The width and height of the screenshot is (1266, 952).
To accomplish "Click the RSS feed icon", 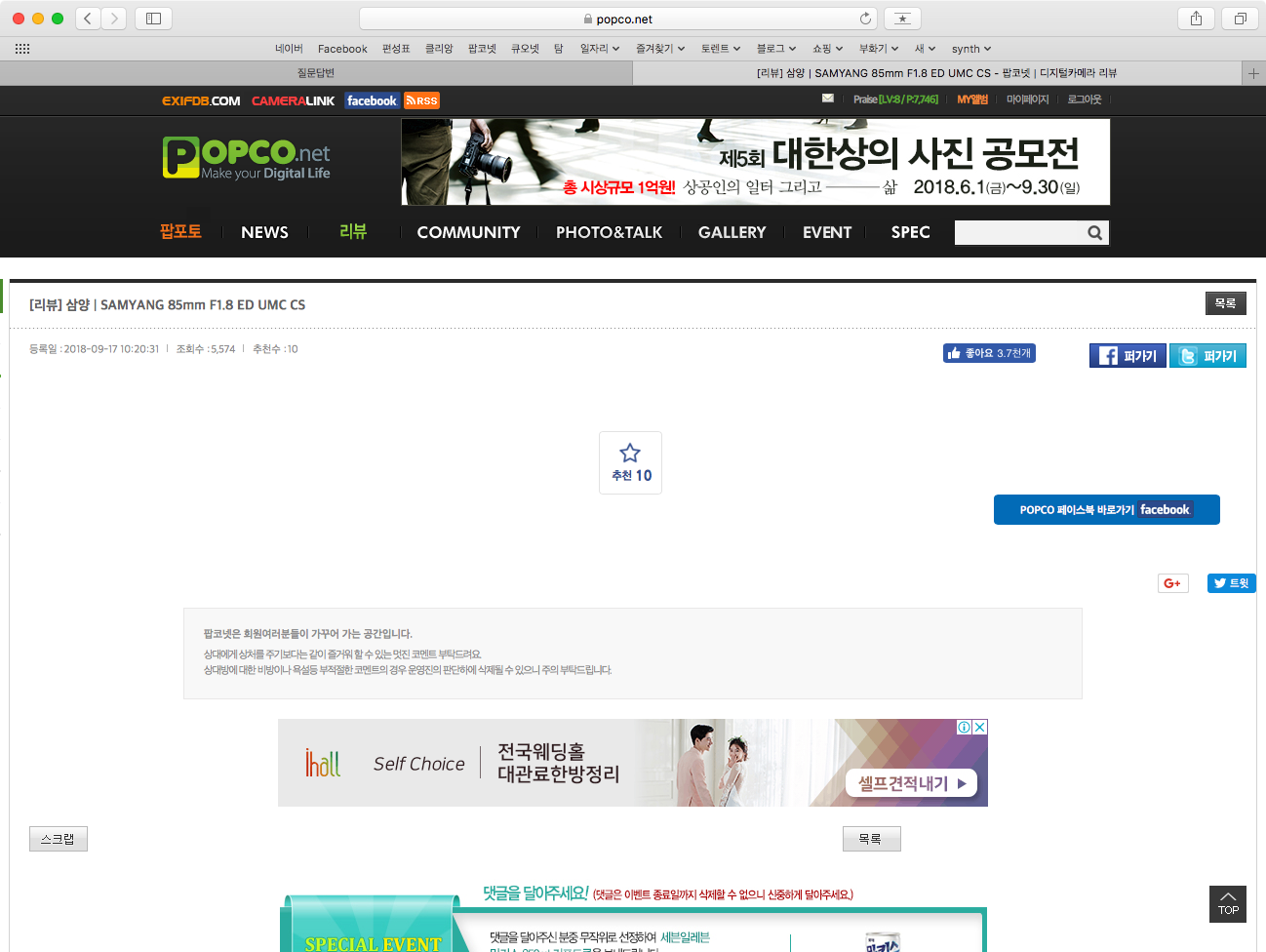I will point(422,100).
